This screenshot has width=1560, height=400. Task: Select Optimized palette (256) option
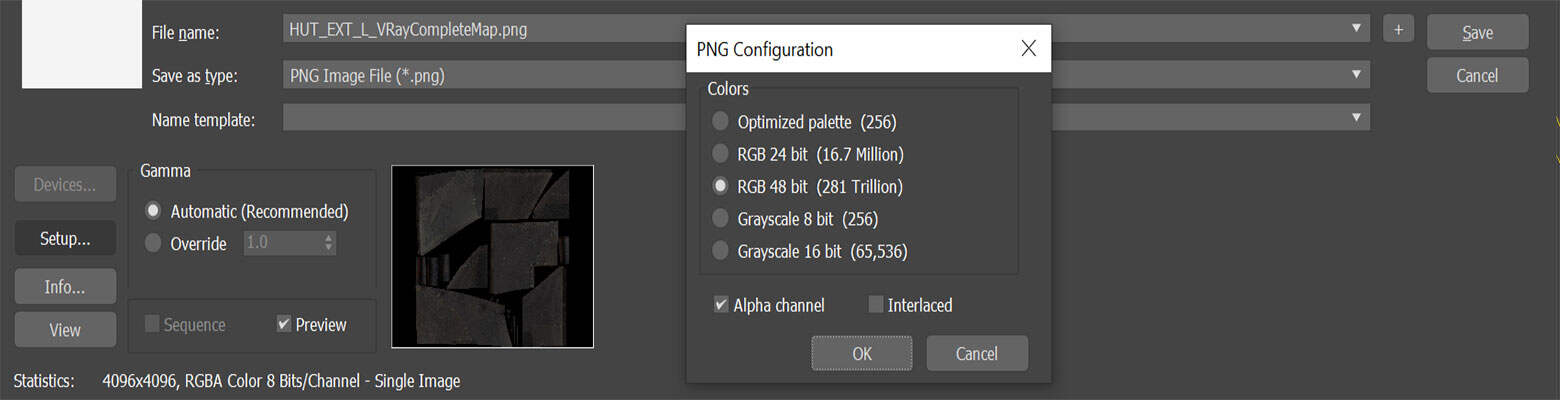pos(720,122)
